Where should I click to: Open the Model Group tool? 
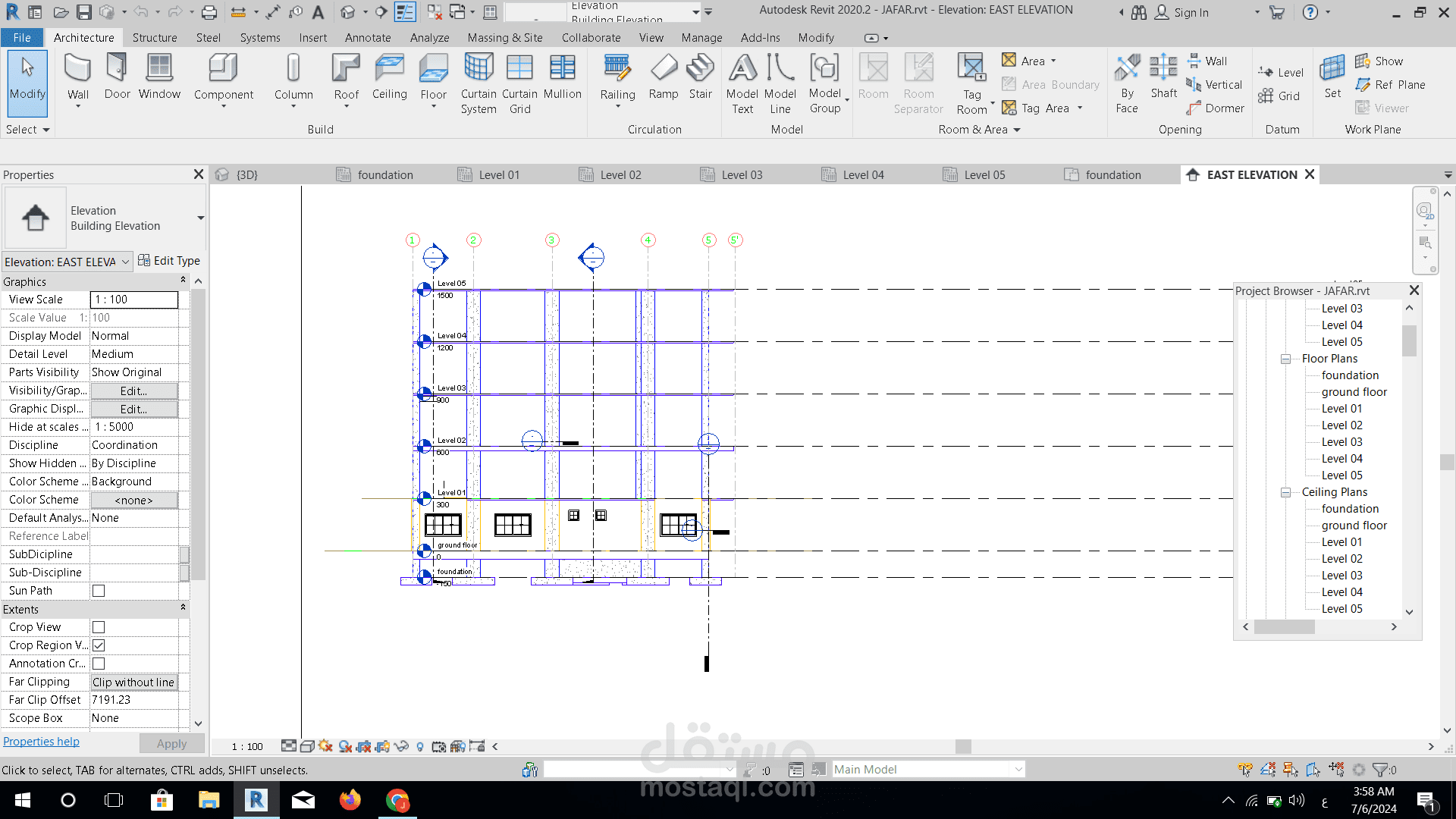click(x=825, y=83)
